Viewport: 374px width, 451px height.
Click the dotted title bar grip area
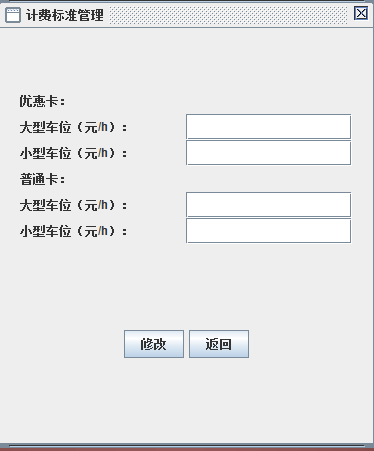228,15
